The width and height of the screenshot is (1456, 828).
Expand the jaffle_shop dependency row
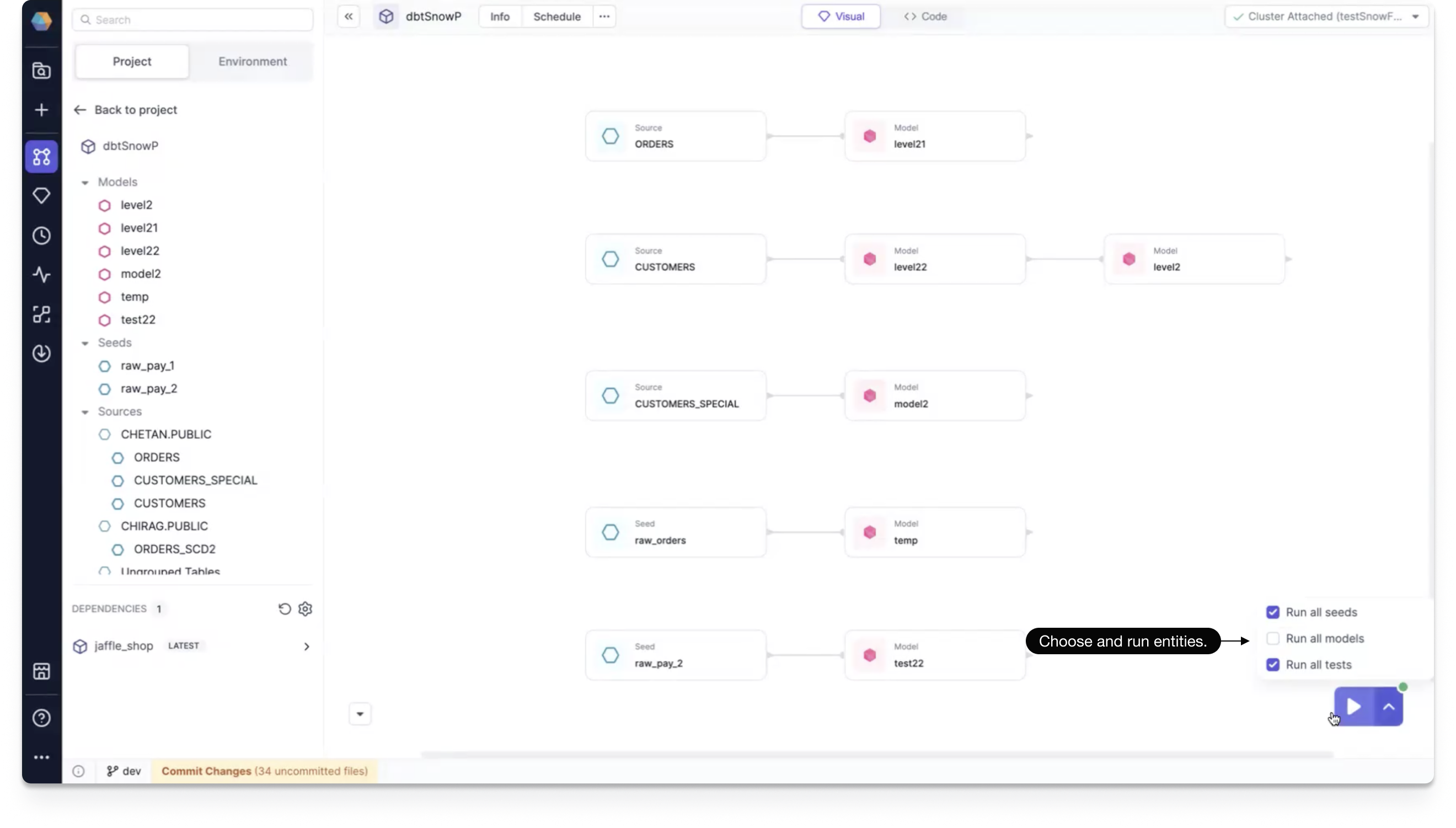coord(306,645)
